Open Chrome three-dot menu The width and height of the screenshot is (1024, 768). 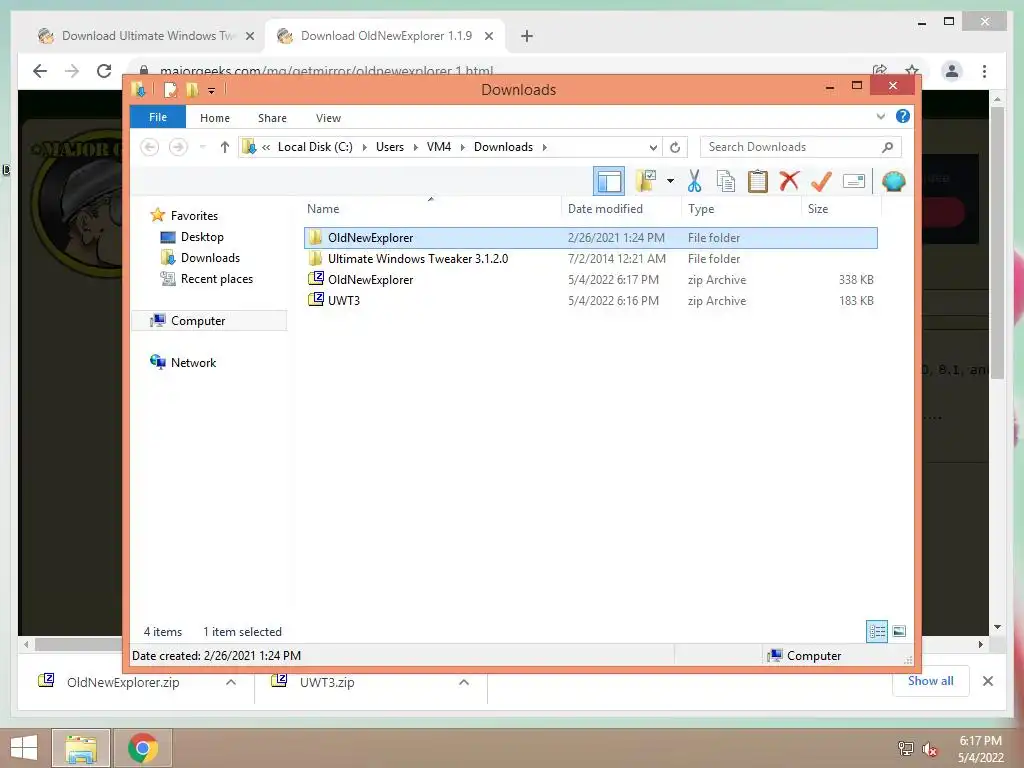[x=984, y=71]
